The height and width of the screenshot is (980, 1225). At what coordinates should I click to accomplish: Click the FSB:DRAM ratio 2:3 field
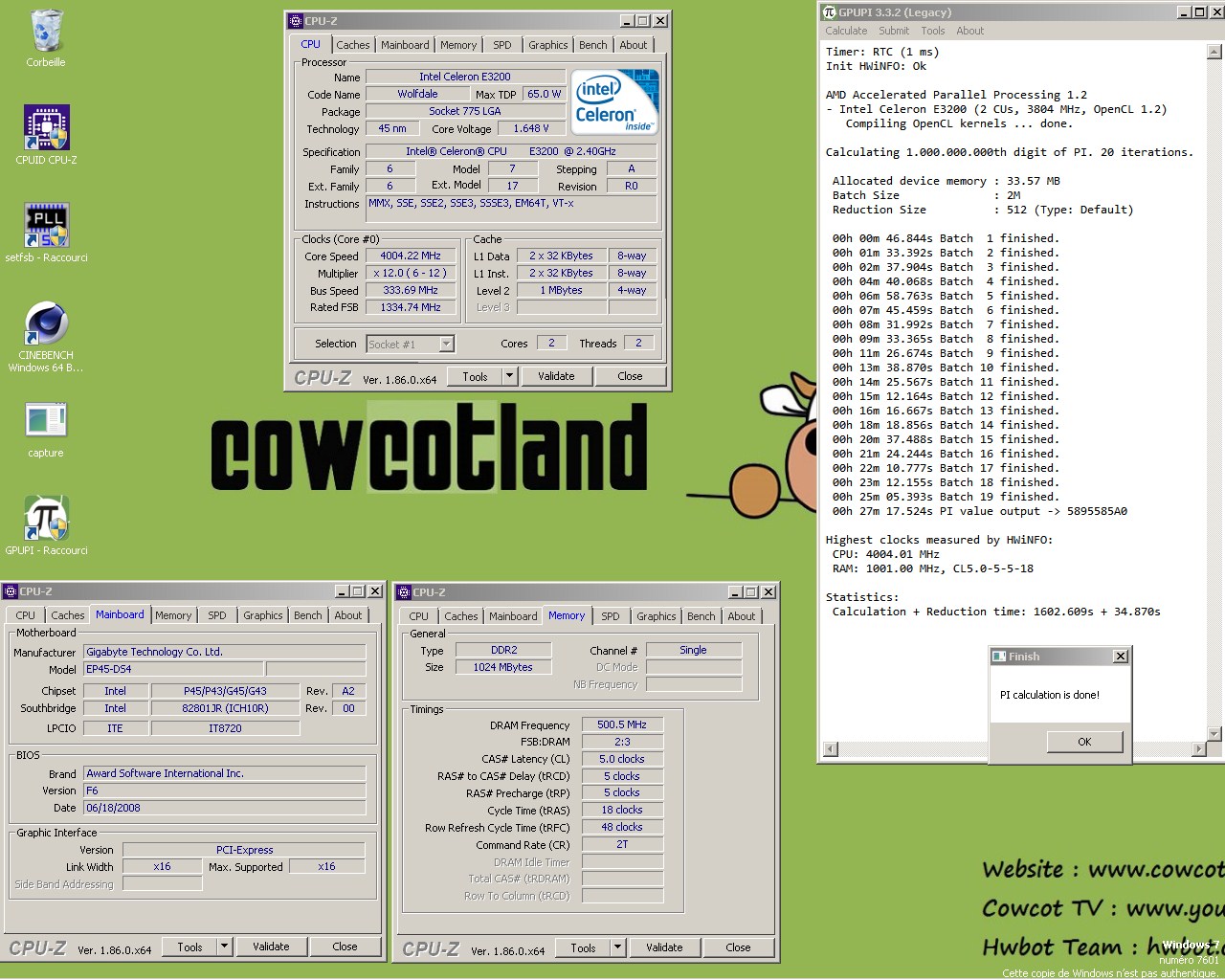622,742
